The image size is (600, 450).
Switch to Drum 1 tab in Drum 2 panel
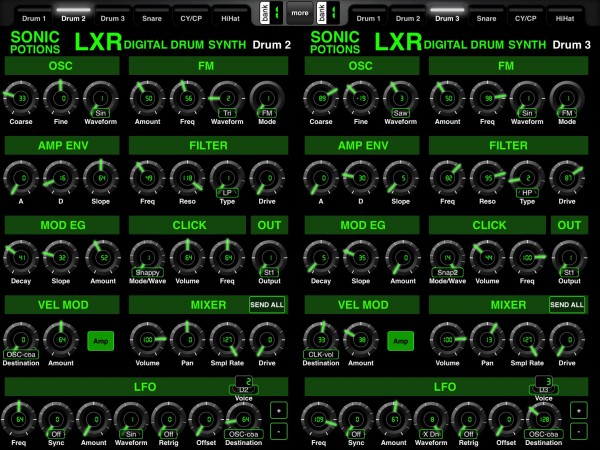(x=34, y=16)
